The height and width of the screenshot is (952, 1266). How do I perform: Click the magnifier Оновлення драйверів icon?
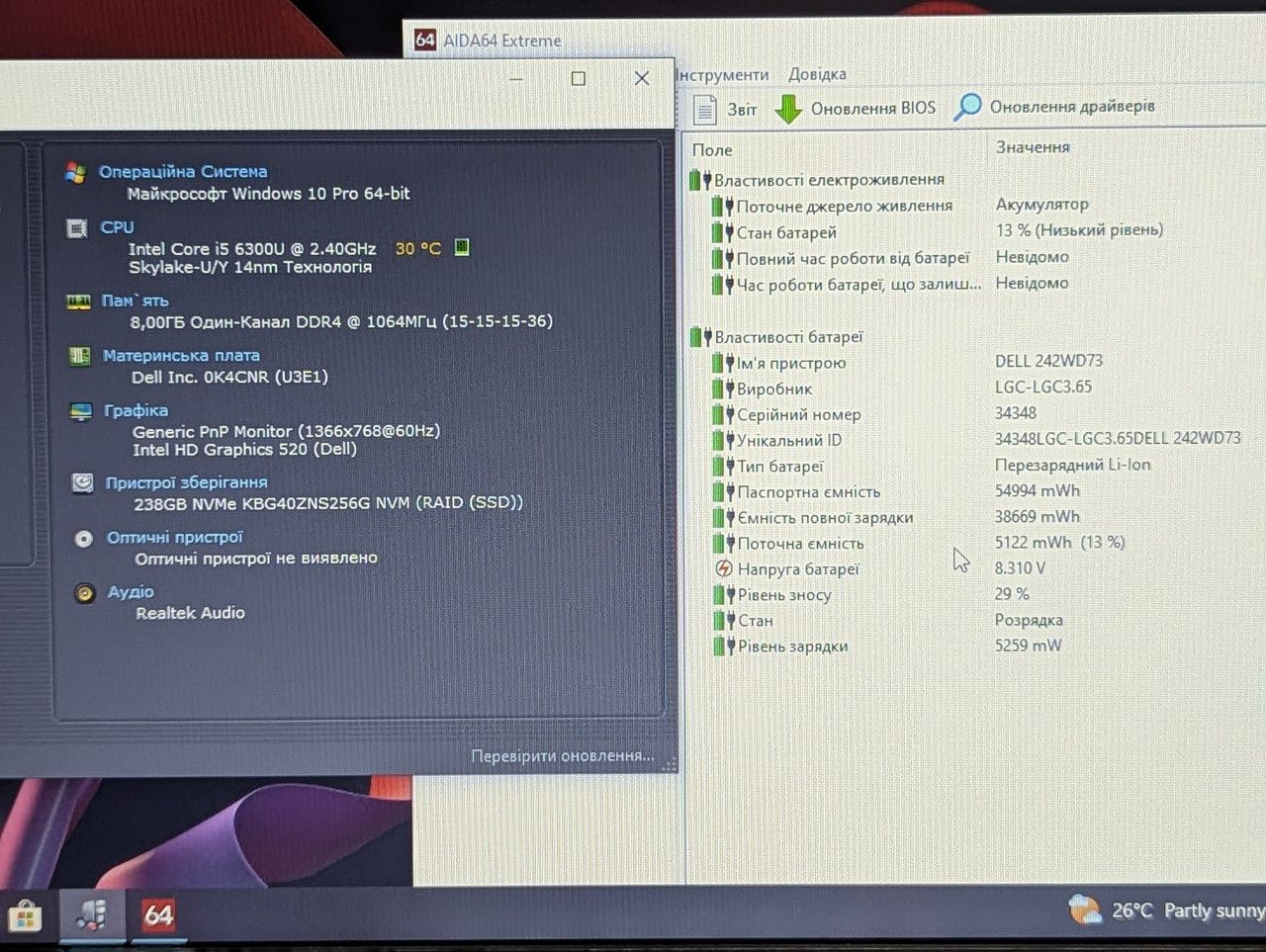(x=967, y=107)
